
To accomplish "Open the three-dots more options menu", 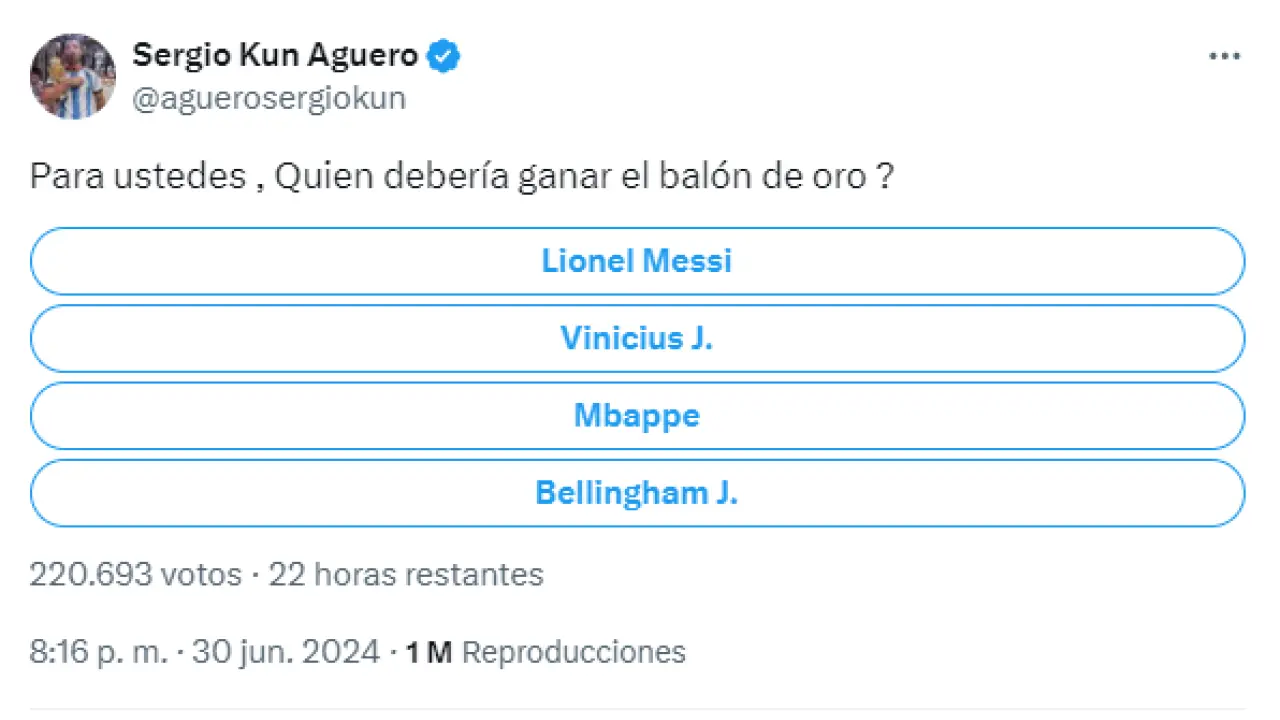I will pyautogui.click(x=1224, y=57).
